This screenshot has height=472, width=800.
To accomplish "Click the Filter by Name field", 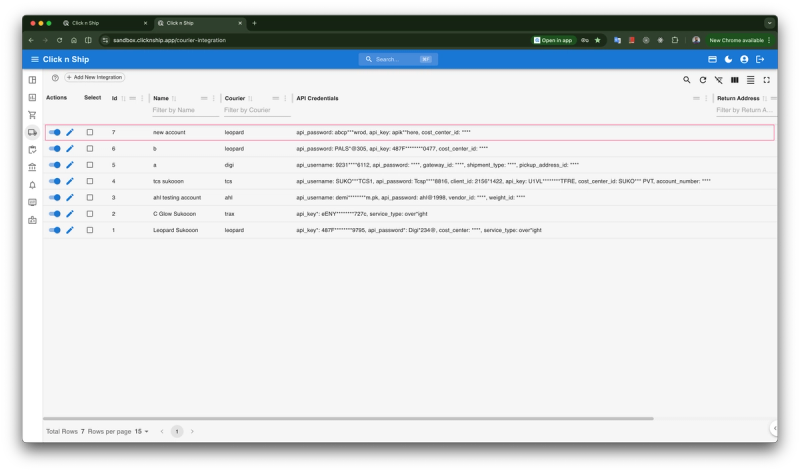I will click(185, 110).
